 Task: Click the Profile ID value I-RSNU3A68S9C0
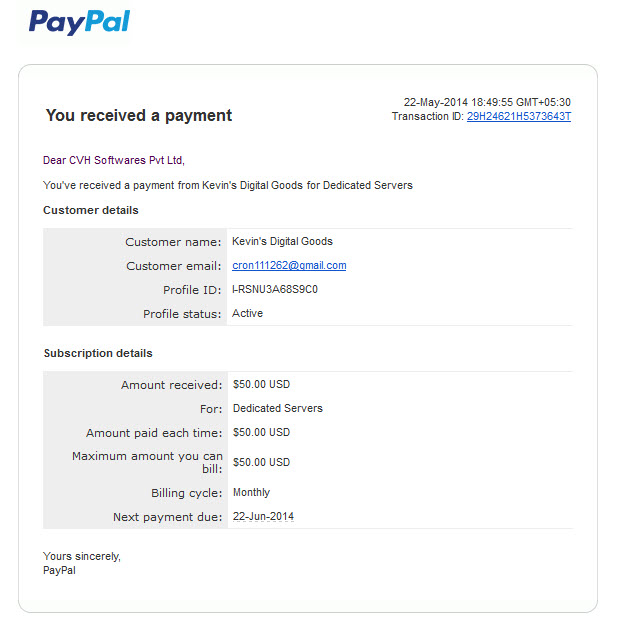275,289
